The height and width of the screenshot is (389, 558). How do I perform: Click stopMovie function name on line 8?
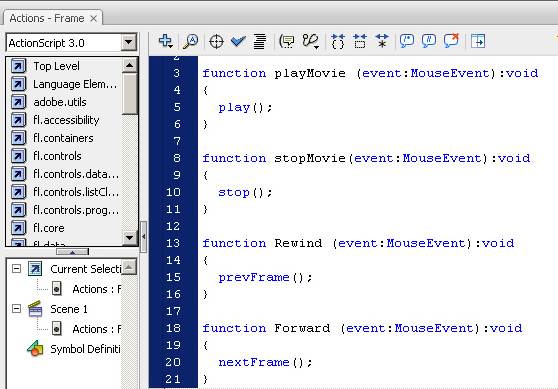(x=310, y=158)
